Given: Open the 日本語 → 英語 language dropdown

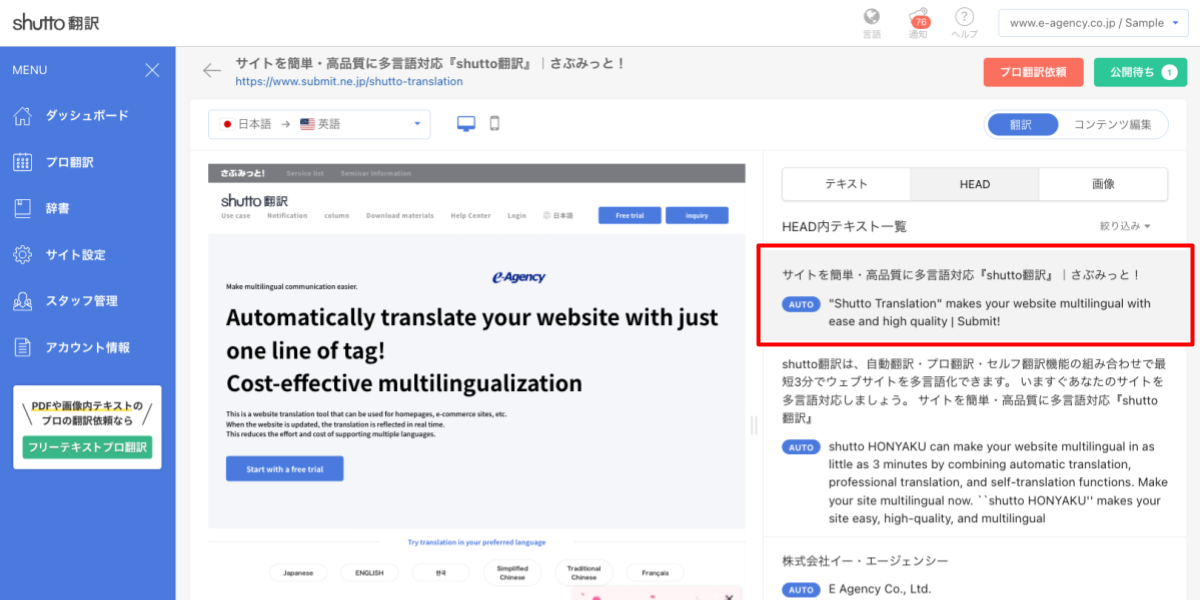Looking at the screenshot, I should point(320,125).
